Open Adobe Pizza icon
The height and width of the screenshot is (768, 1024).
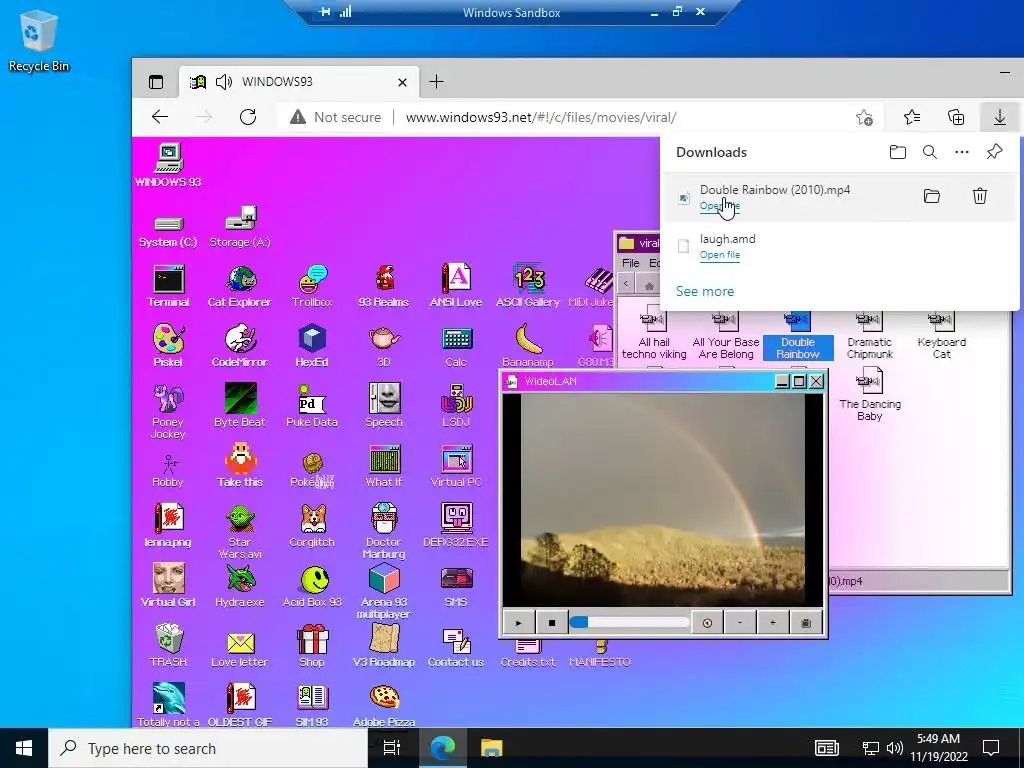384,705
